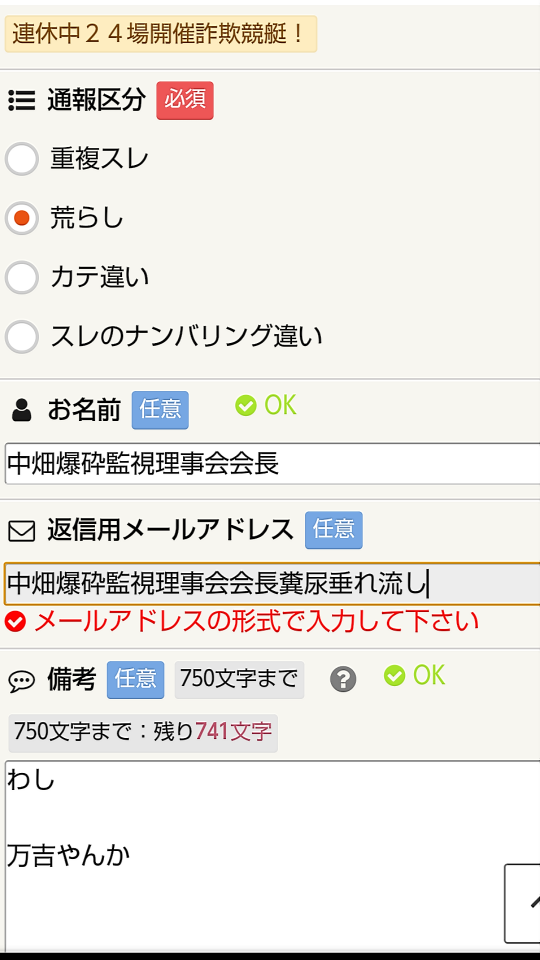Viewport: 540px width, 960px height.
Task: Click the speech bubble icon beside 備考
Action: (x=21, y=680)
